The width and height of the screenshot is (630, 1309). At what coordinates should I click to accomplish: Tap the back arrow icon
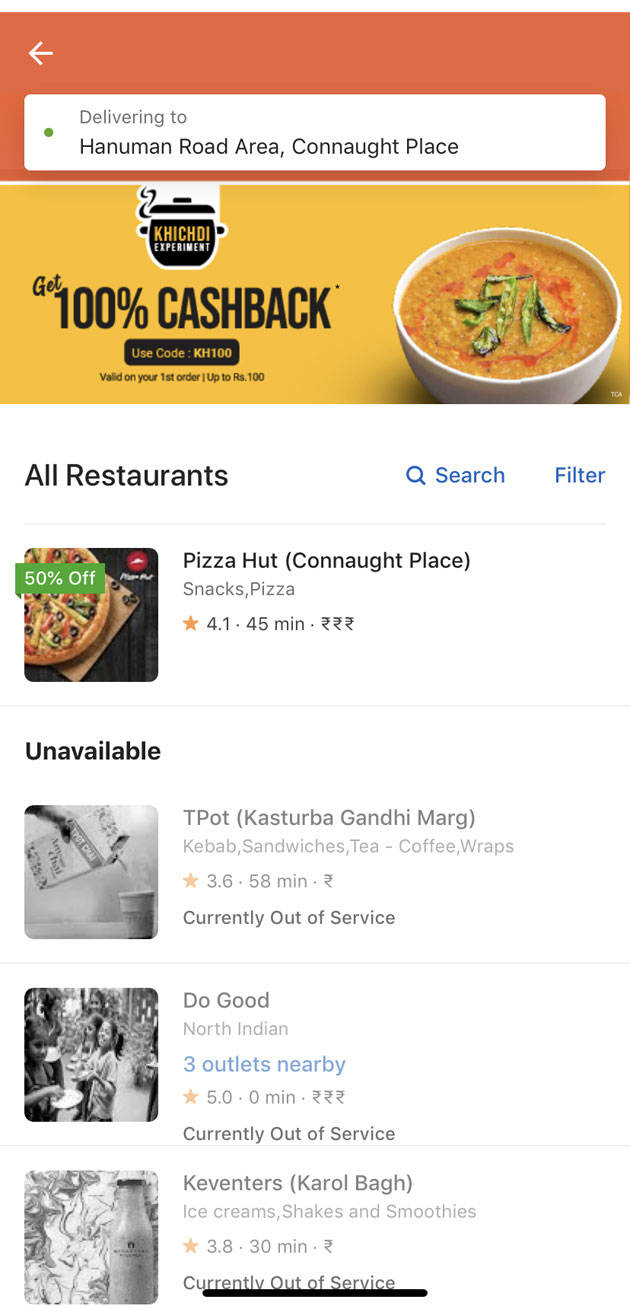(40, 53)
